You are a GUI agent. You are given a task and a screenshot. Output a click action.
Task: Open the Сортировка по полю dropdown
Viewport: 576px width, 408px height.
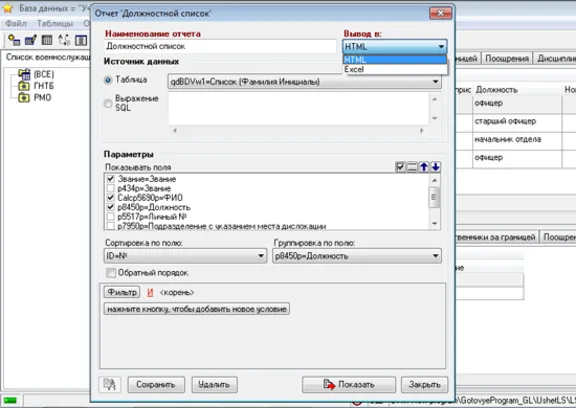(x=185, y=256)
